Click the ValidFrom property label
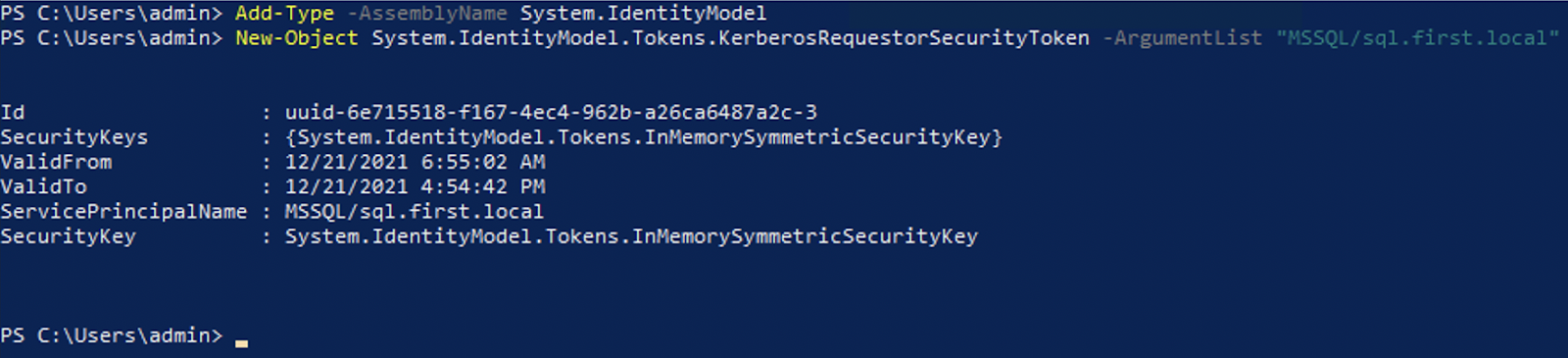This screenshot has height=358, width=1568. point(56,162)
